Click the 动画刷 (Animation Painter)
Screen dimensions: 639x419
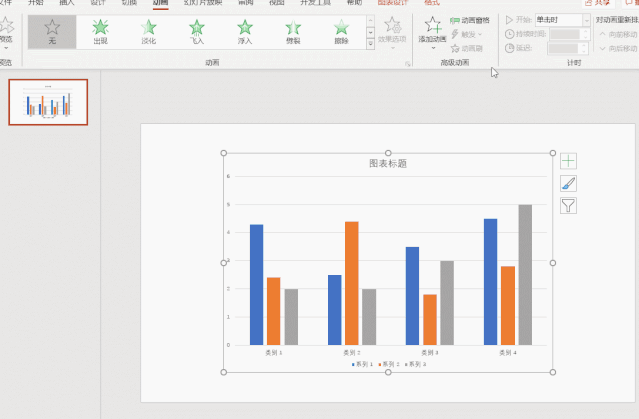[467, 49]
